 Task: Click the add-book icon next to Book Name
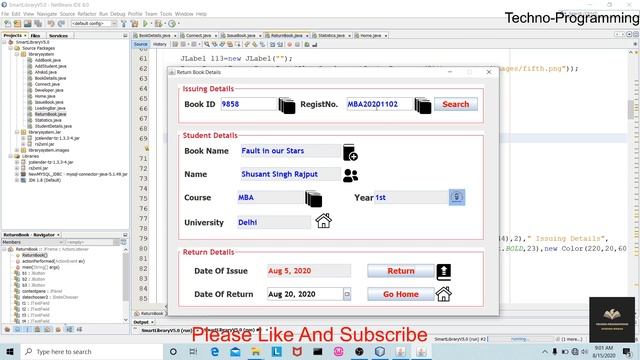click(350, 152)
